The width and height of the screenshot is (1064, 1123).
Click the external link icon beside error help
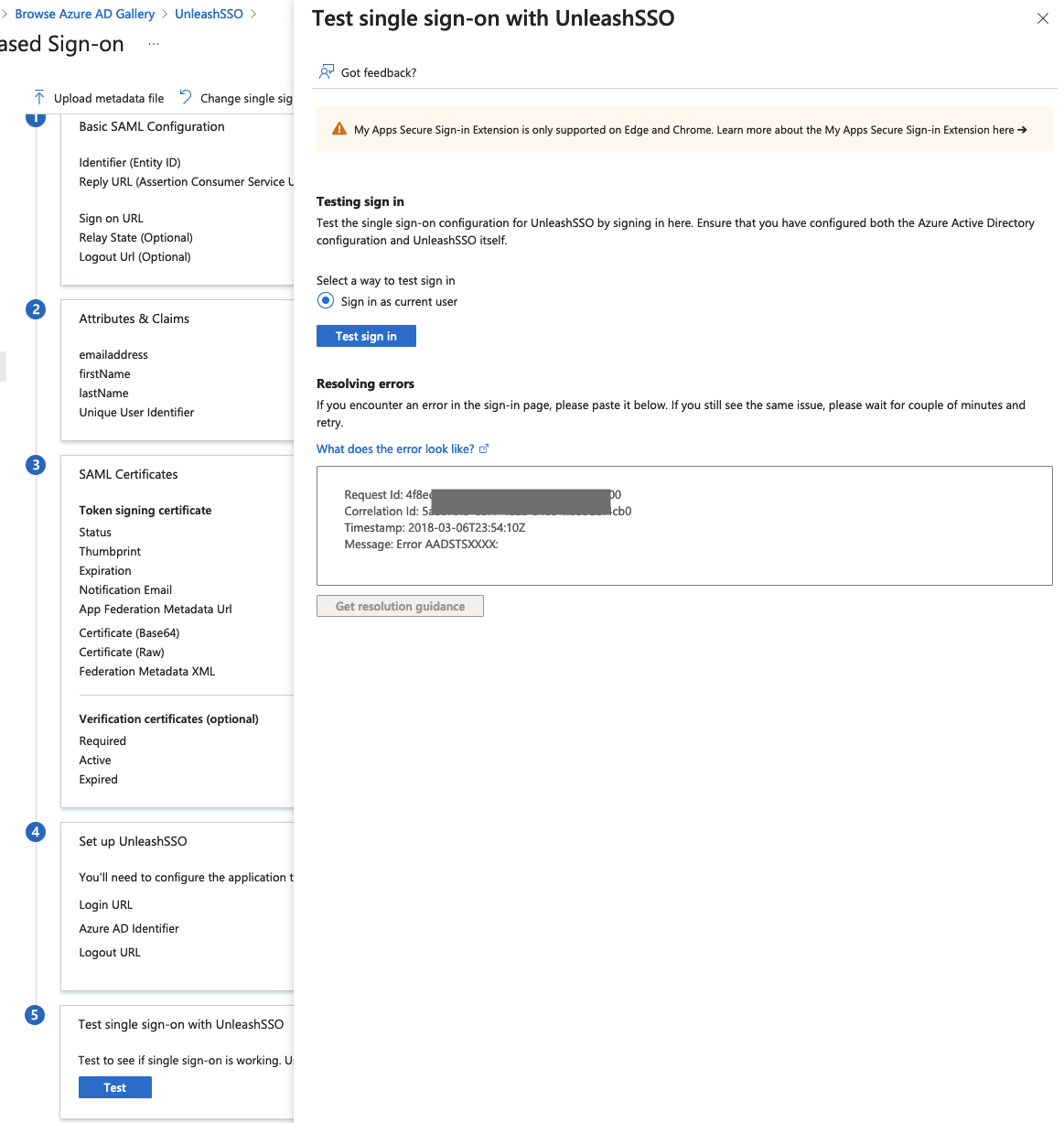point(484,448)
